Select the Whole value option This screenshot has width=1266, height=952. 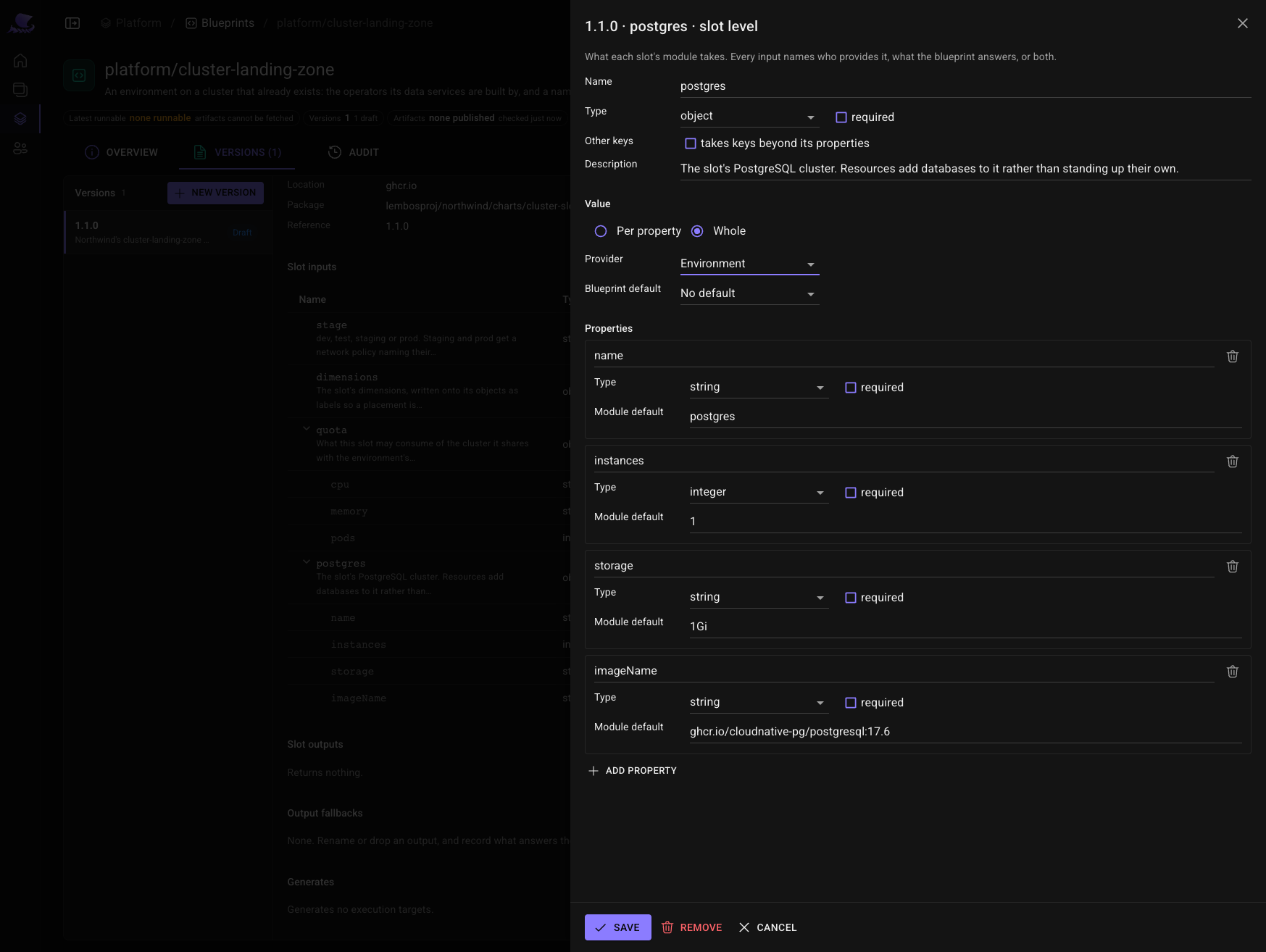[x=697, y=231]
